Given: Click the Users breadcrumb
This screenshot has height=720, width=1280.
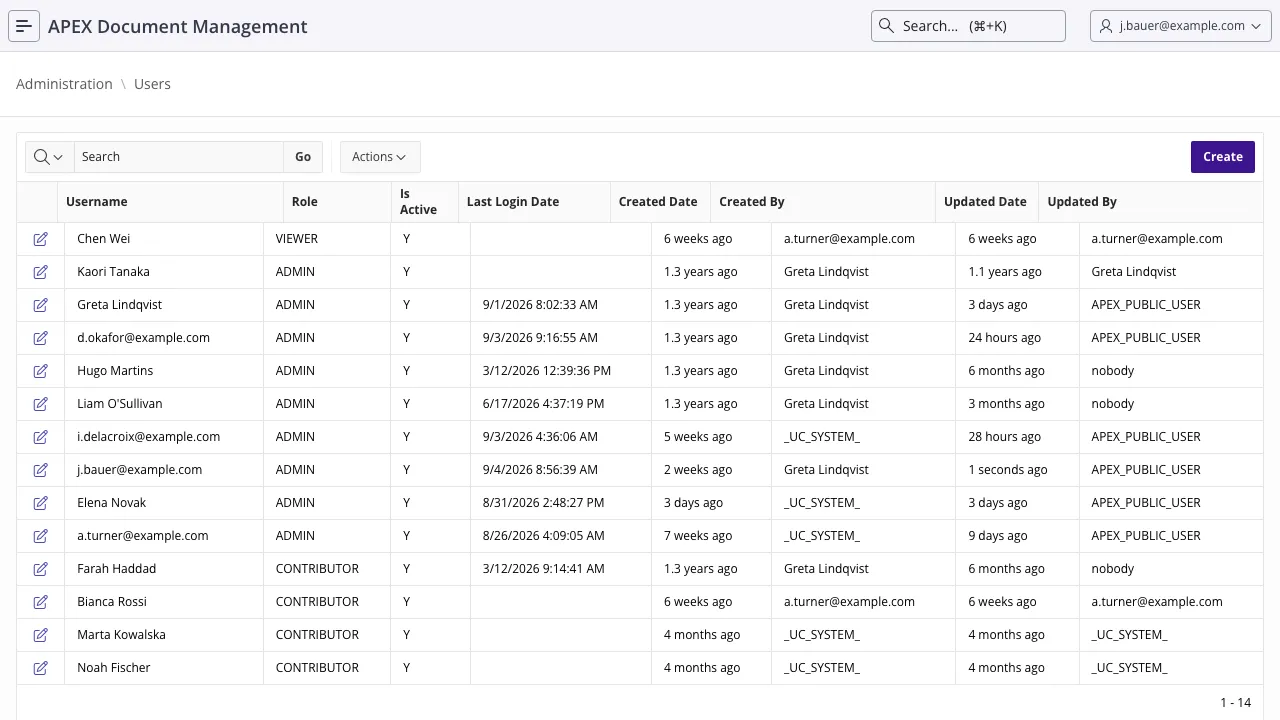Looking at the screenshot, I should tap(152, 84).
